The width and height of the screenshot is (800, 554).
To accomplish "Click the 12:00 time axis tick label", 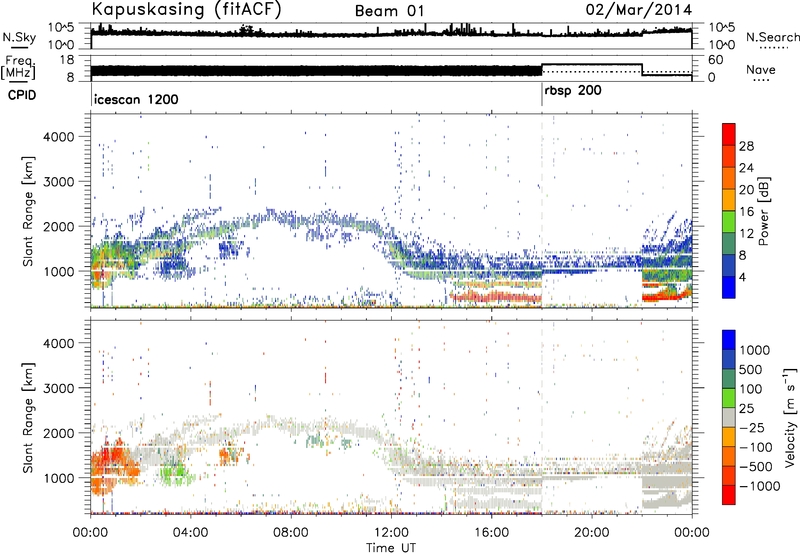I will click(x=391, y=533).
